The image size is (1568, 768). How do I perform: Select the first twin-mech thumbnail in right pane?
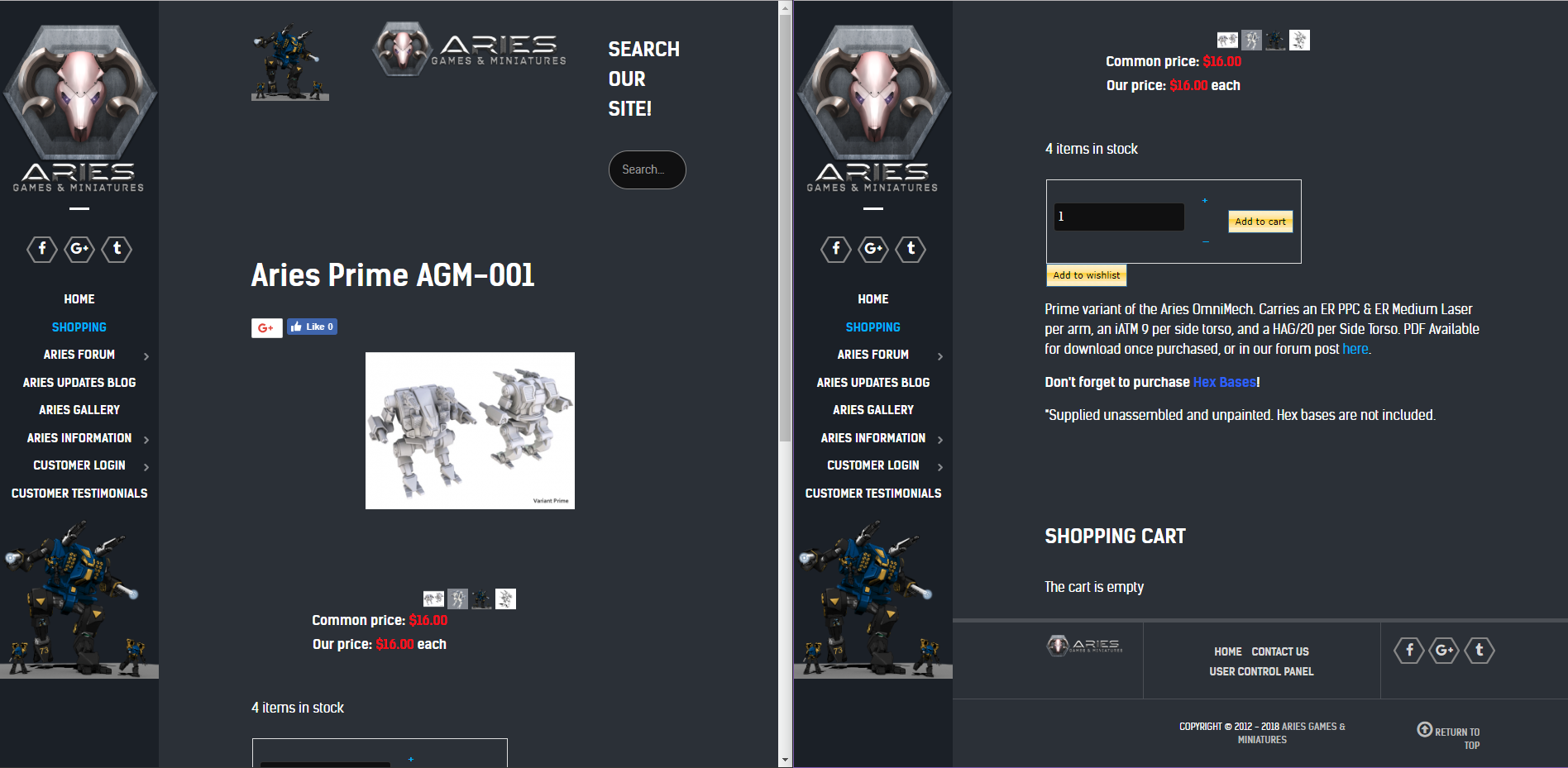(x=1227, y=40)
